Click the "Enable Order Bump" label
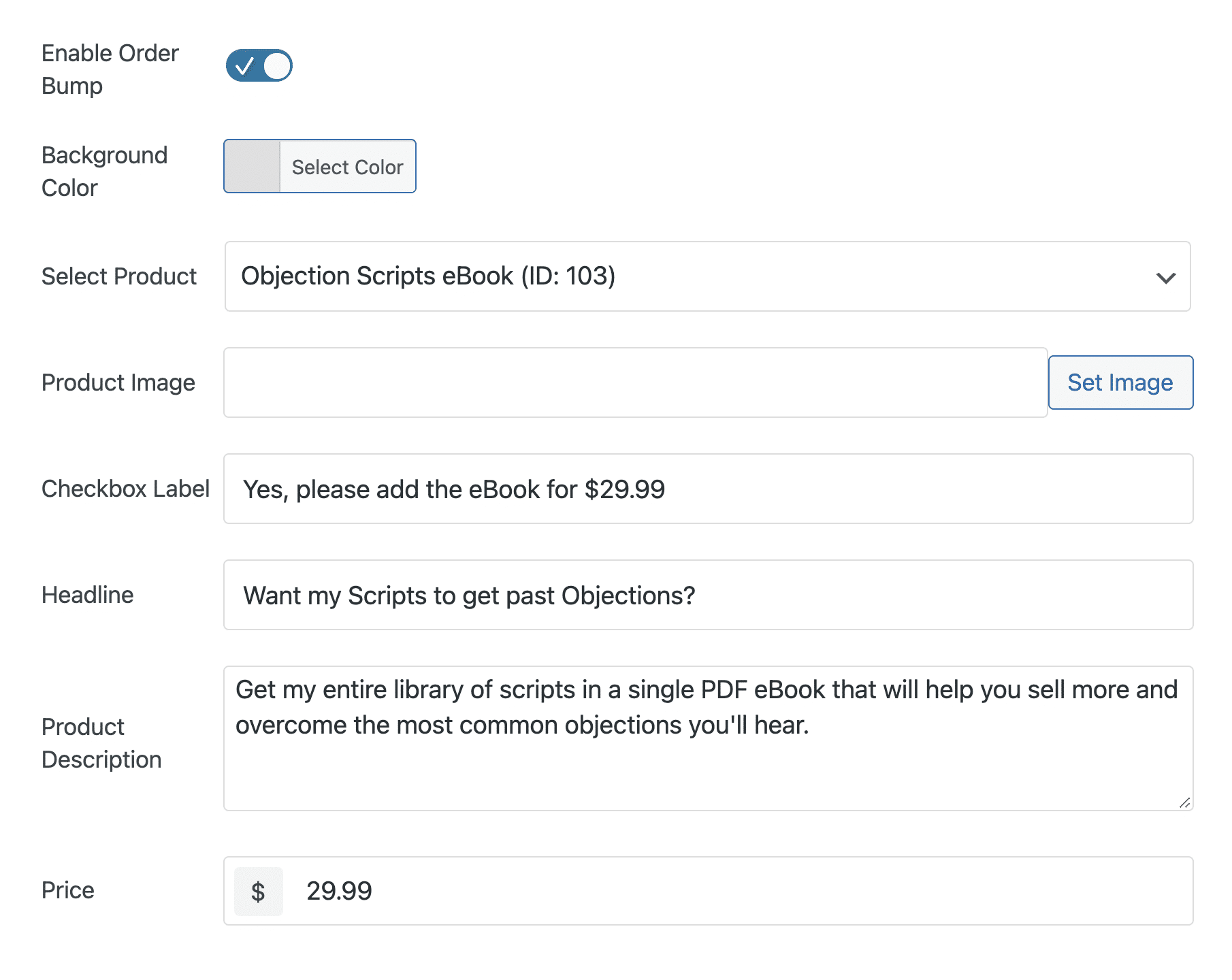This screenshot has width=1232, height=980. [110, 69]
